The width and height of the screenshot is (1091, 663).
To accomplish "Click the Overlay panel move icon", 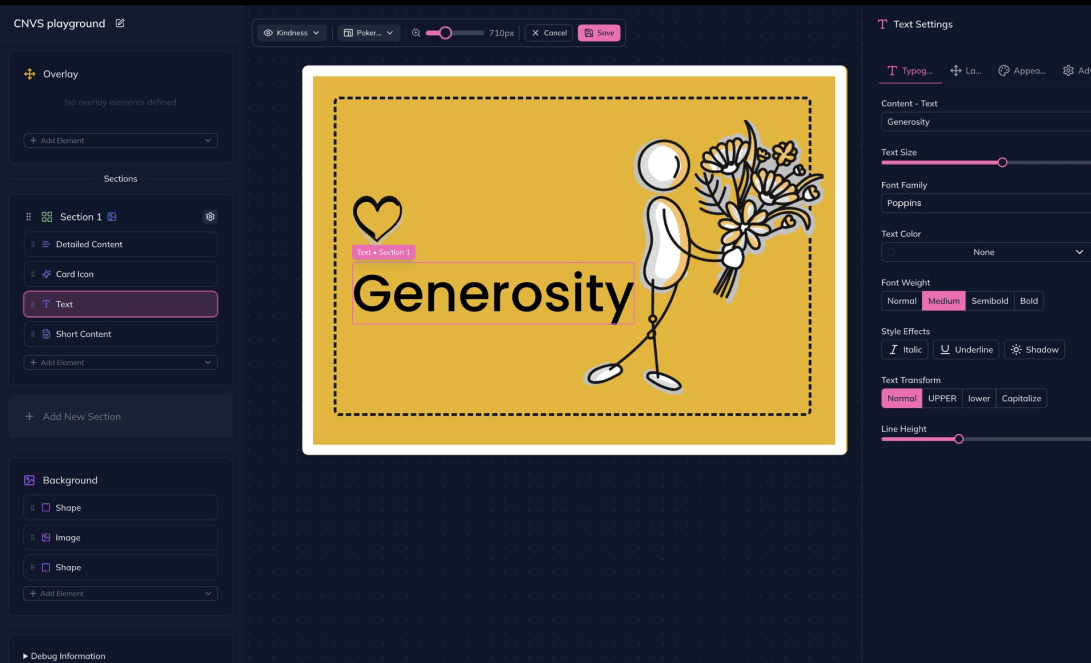I will [28, 73].
